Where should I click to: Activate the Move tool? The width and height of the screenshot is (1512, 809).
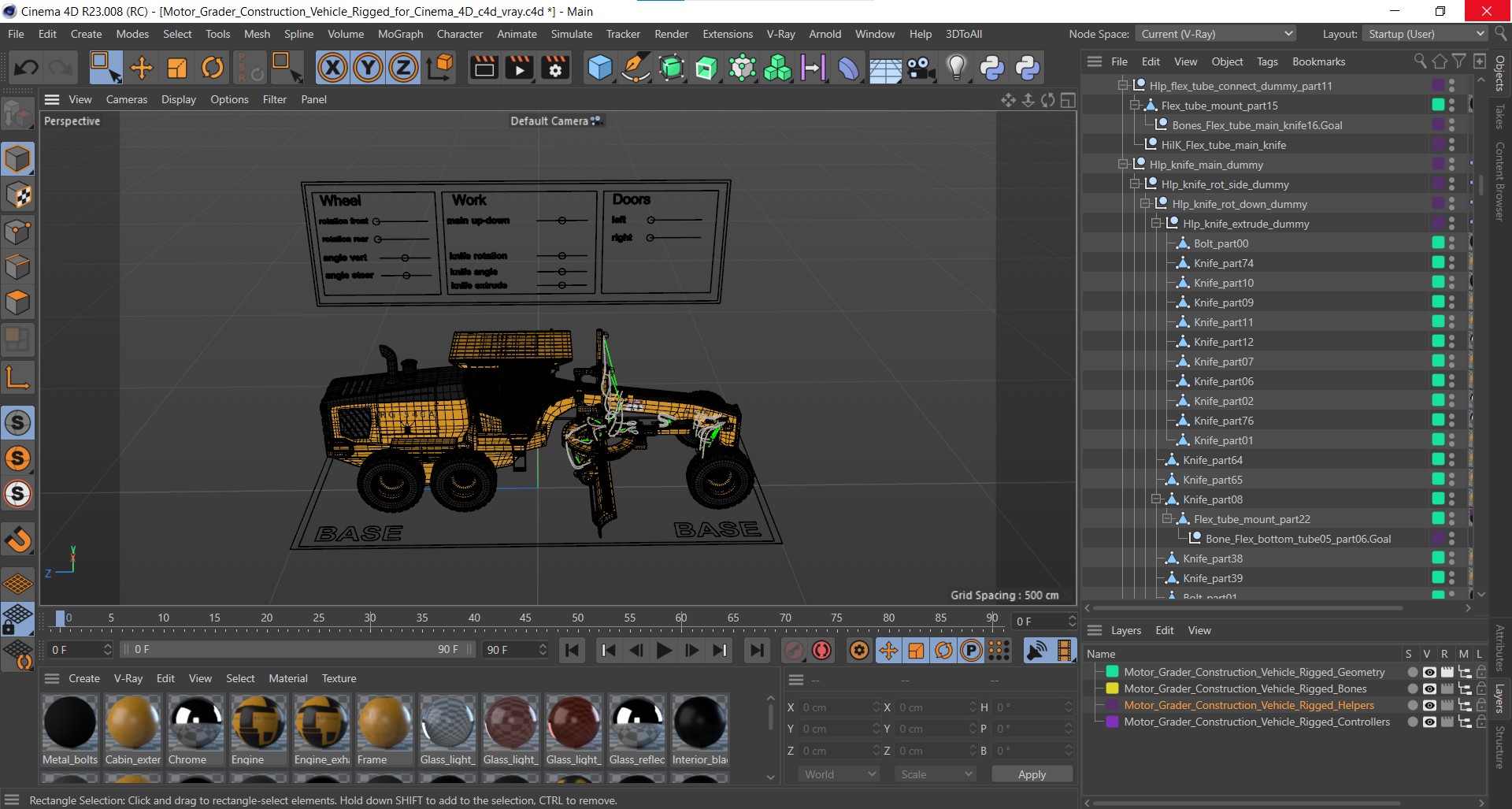[x=142, y=68]
